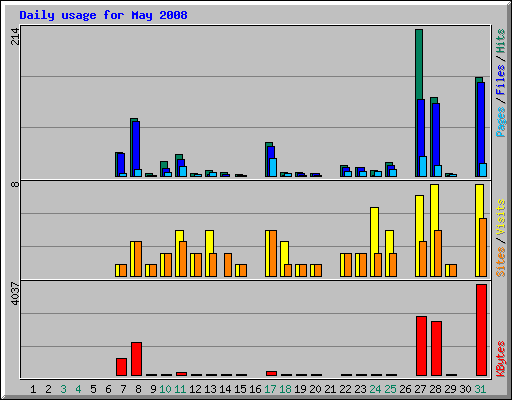Click the orange sites bar for day 17
This screenshot has height=400, width=512.
(x=273, y=253)
